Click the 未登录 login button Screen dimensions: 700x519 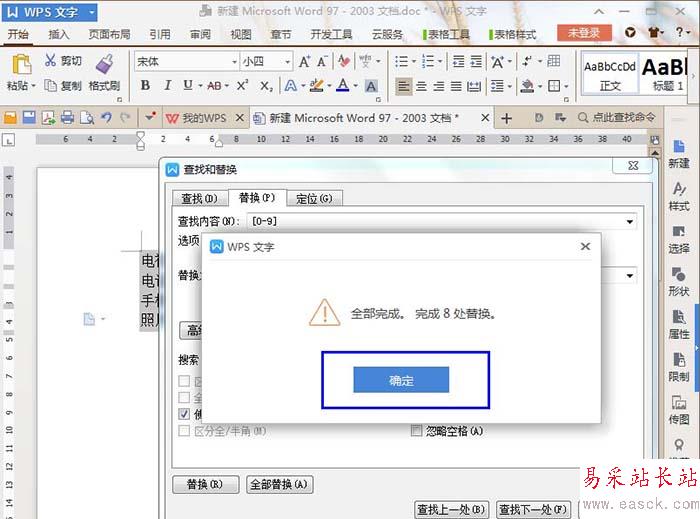[x=584, y=33]
